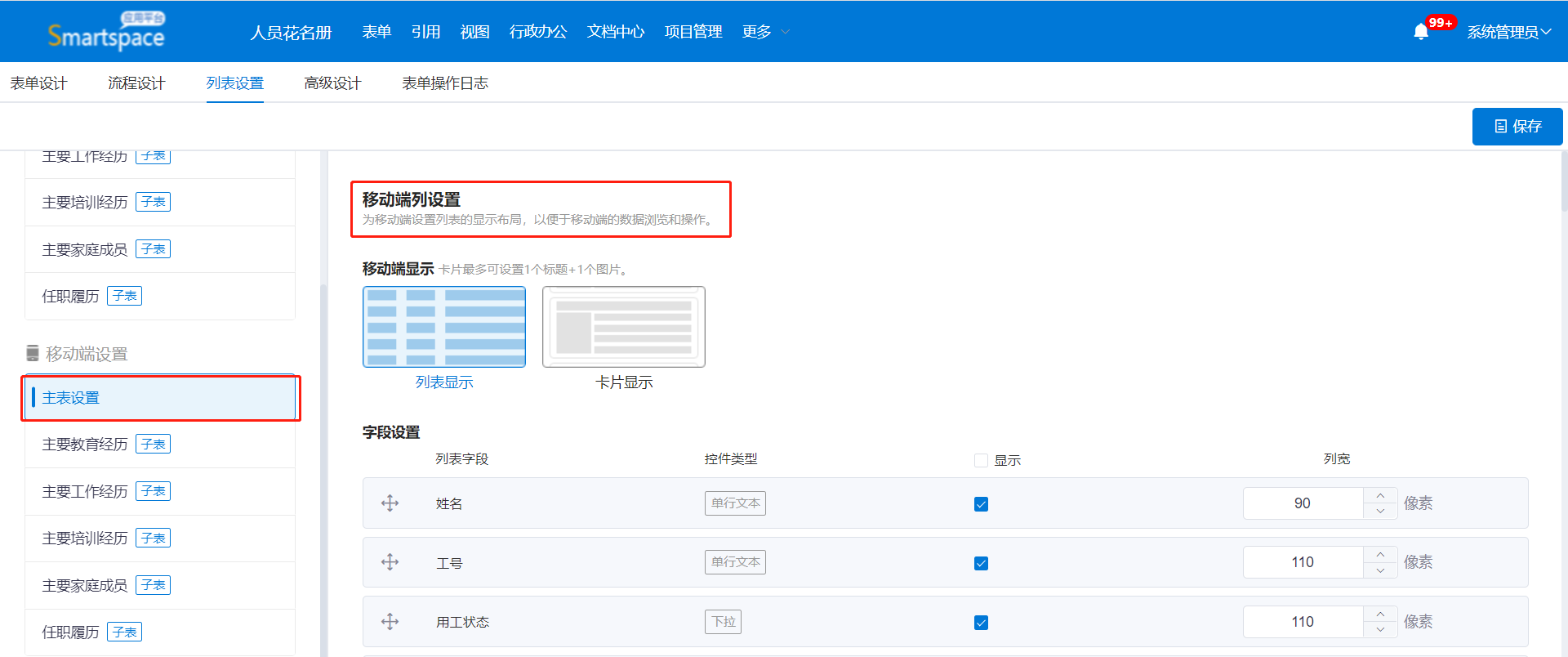1568x657 pixels.
Task: Expand the 更多 menu dropdown
Action: 766,32
